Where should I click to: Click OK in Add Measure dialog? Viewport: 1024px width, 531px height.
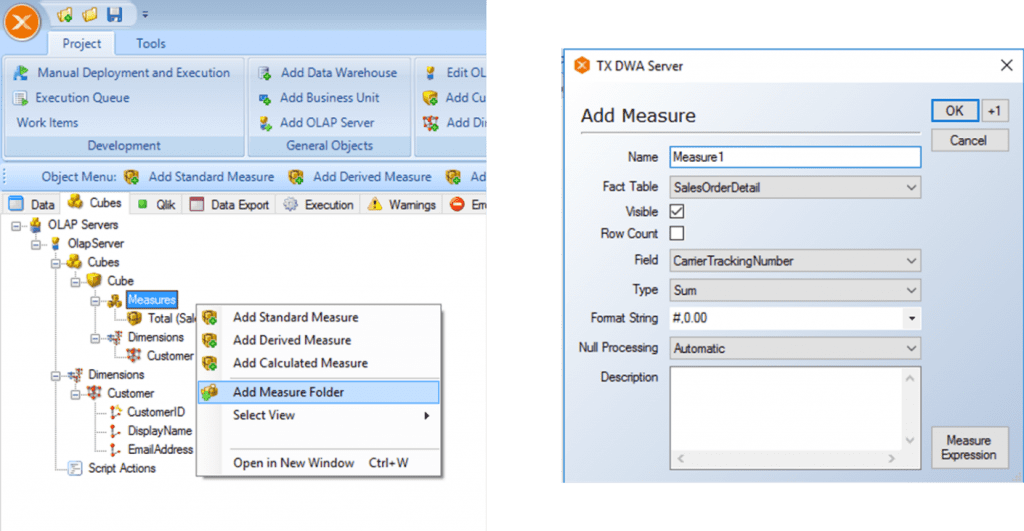point(955,111)
